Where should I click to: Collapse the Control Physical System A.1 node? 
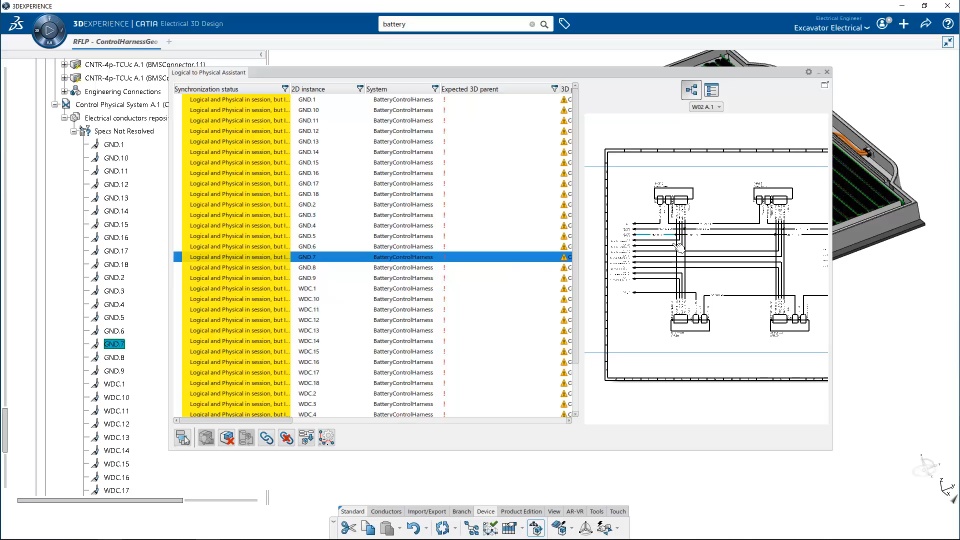pyautogui.click(x=54, y=105)
